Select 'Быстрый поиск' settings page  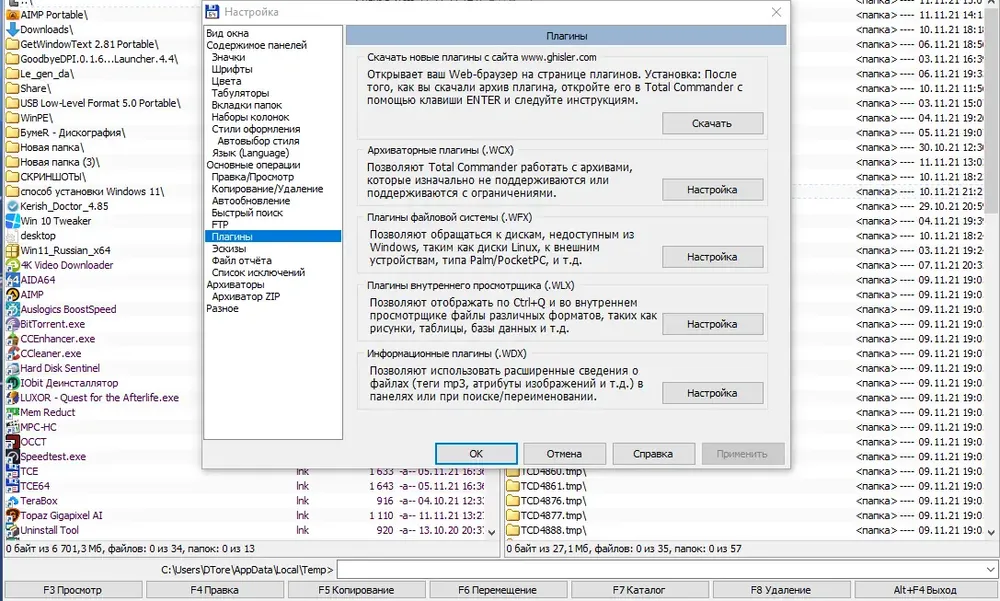(x=247, y=213)
